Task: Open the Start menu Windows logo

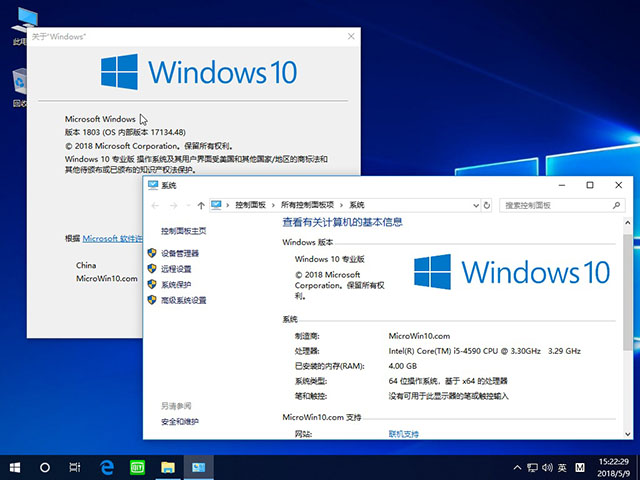Action: coord(15,467)
